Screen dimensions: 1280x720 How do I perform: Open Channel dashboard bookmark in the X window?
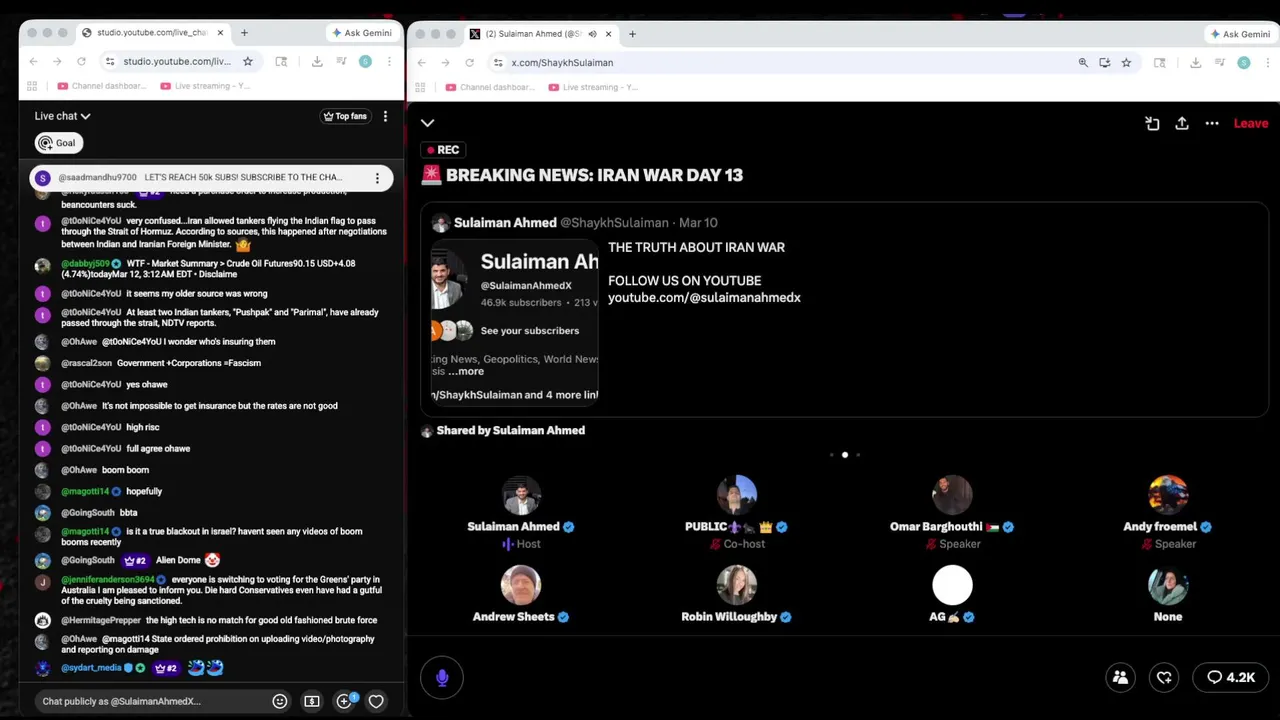point(490,87)
